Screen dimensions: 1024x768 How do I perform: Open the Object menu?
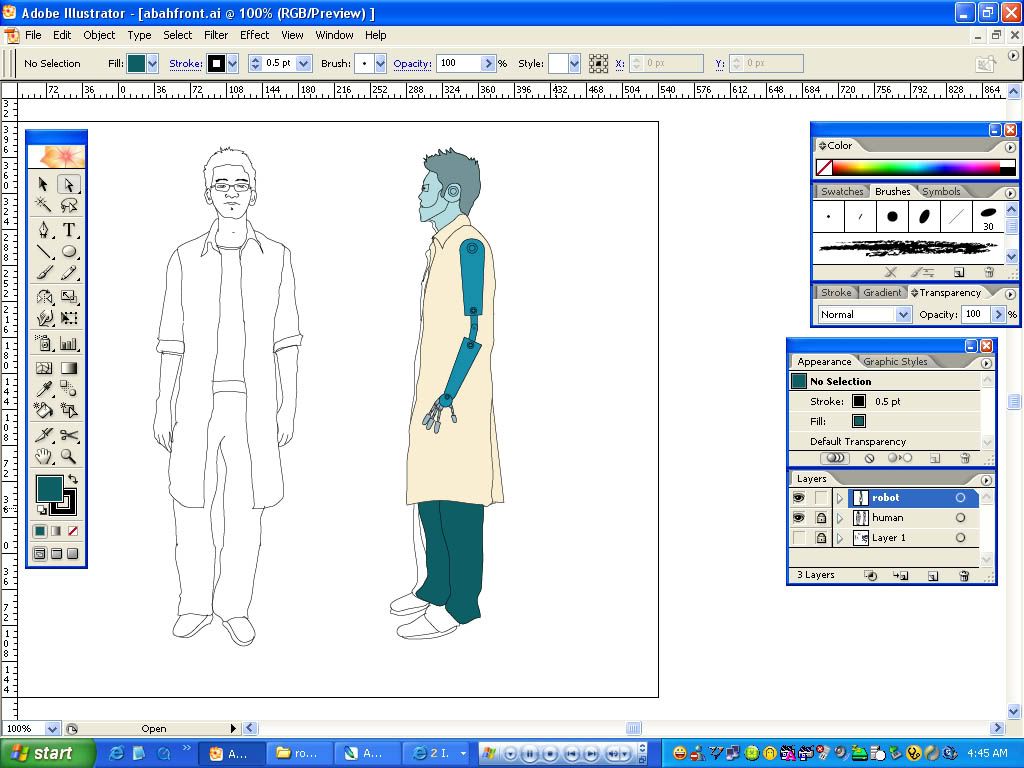click(99, 35)
